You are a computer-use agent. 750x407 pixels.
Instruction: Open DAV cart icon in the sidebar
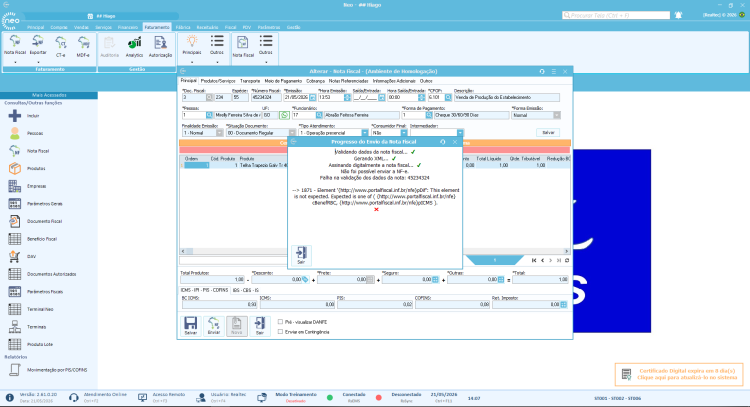point(15,256)
